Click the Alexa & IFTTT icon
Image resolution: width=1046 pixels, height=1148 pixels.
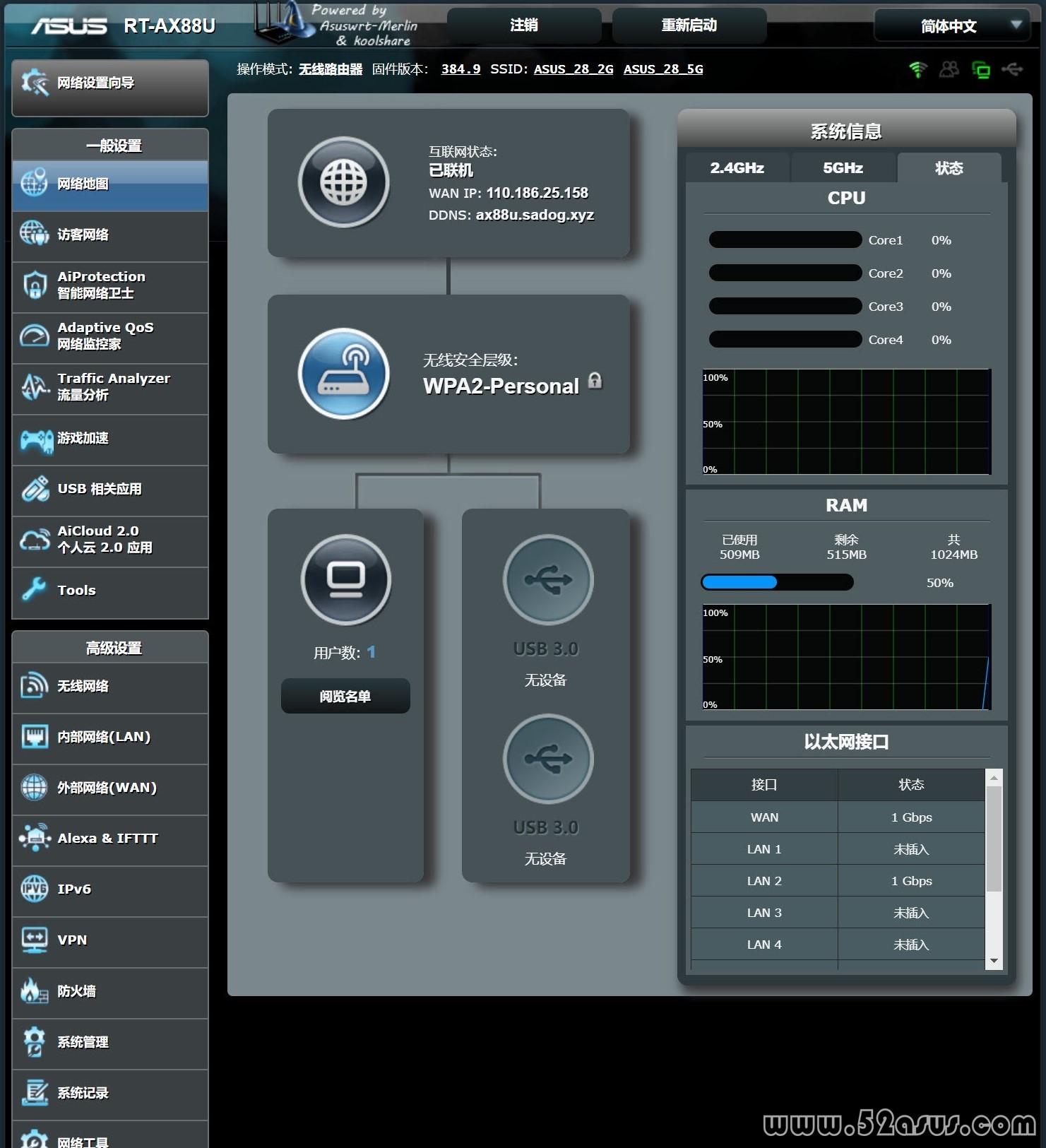(35, 838)
